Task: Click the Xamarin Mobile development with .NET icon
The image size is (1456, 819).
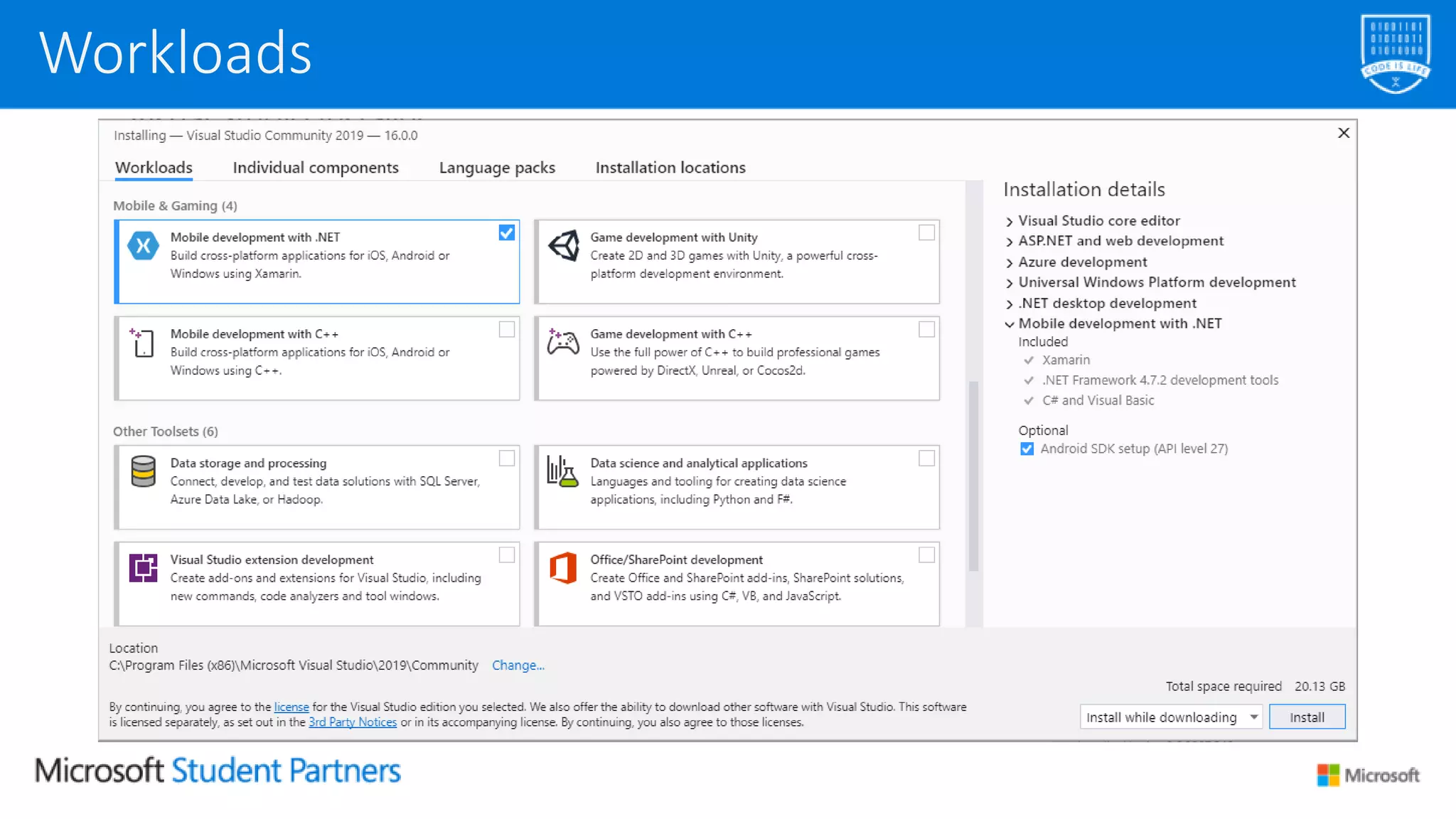Action: [143, 246]
